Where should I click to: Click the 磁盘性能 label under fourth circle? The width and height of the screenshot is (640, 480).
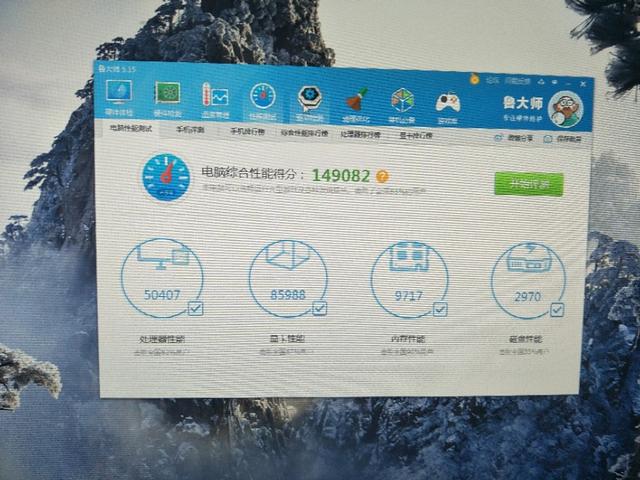point(525,340)
